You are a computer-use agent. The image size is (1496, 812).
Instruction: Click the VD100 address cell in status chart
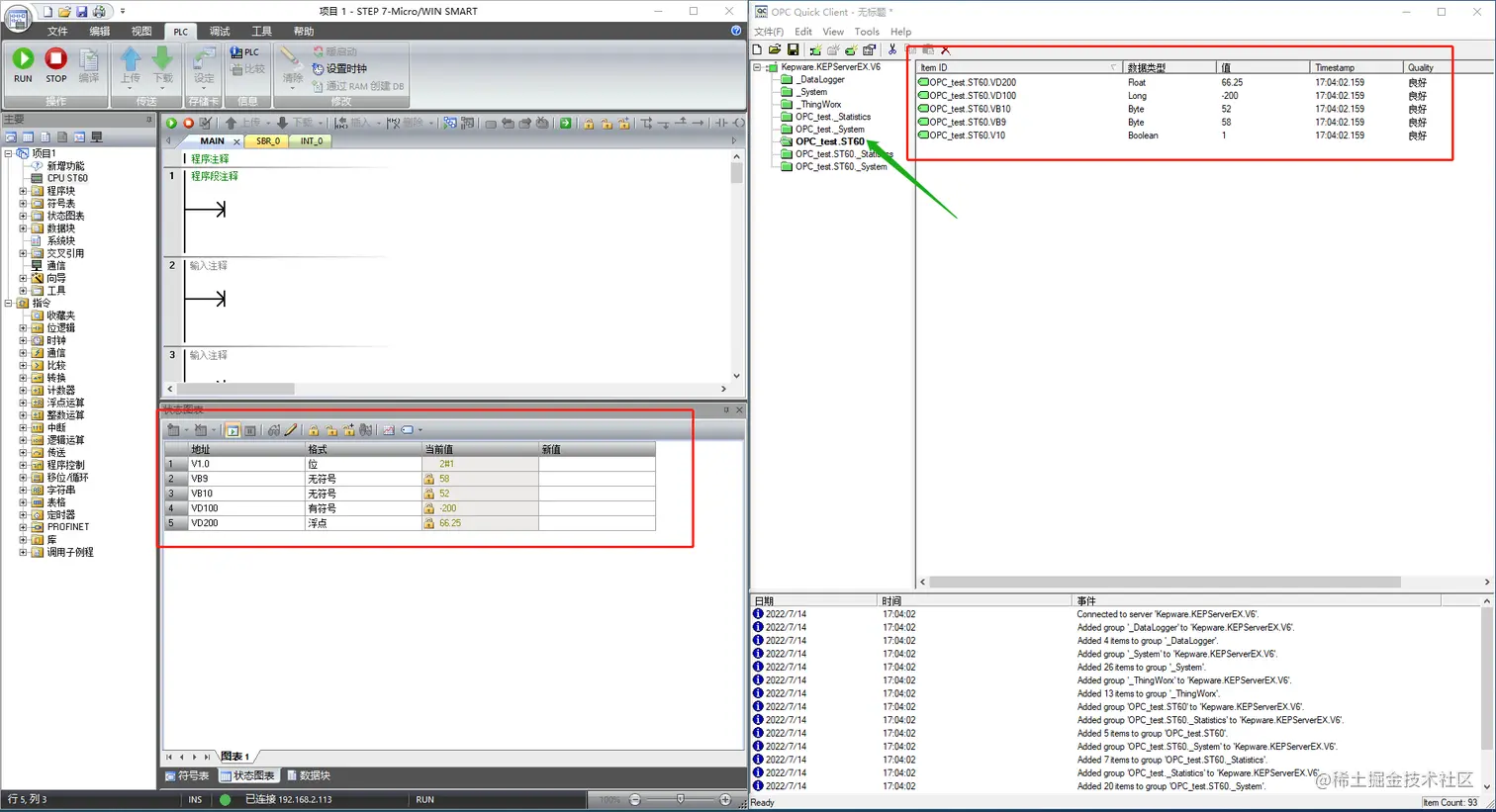click(x=246, y=508)
